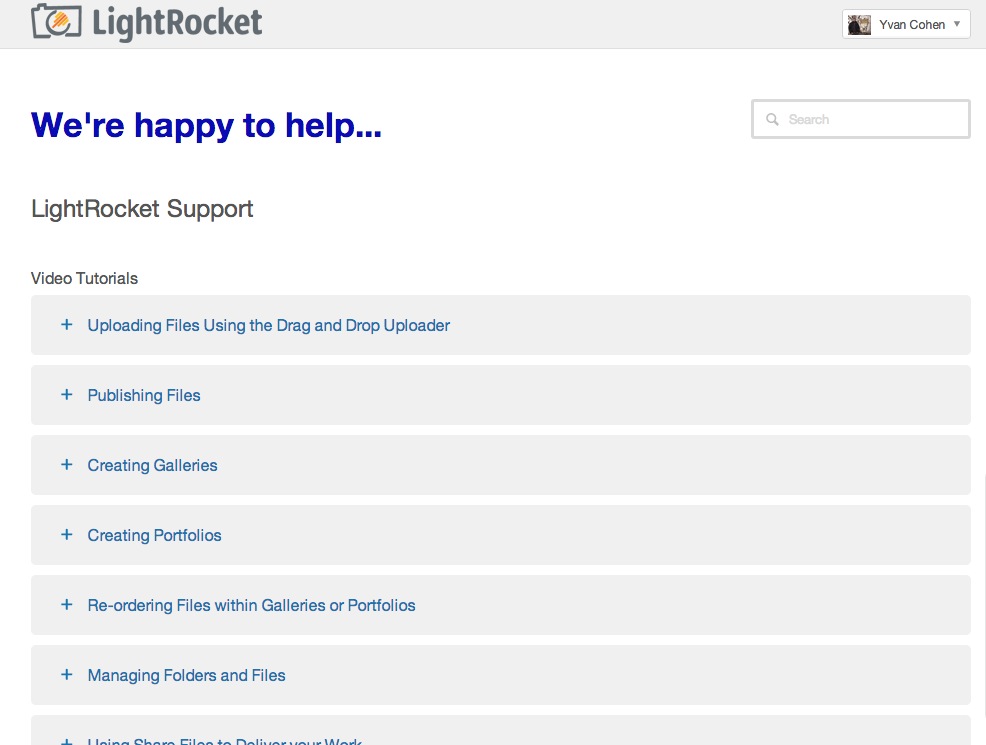Click the LightRocket wordmark text

[177, 23]
